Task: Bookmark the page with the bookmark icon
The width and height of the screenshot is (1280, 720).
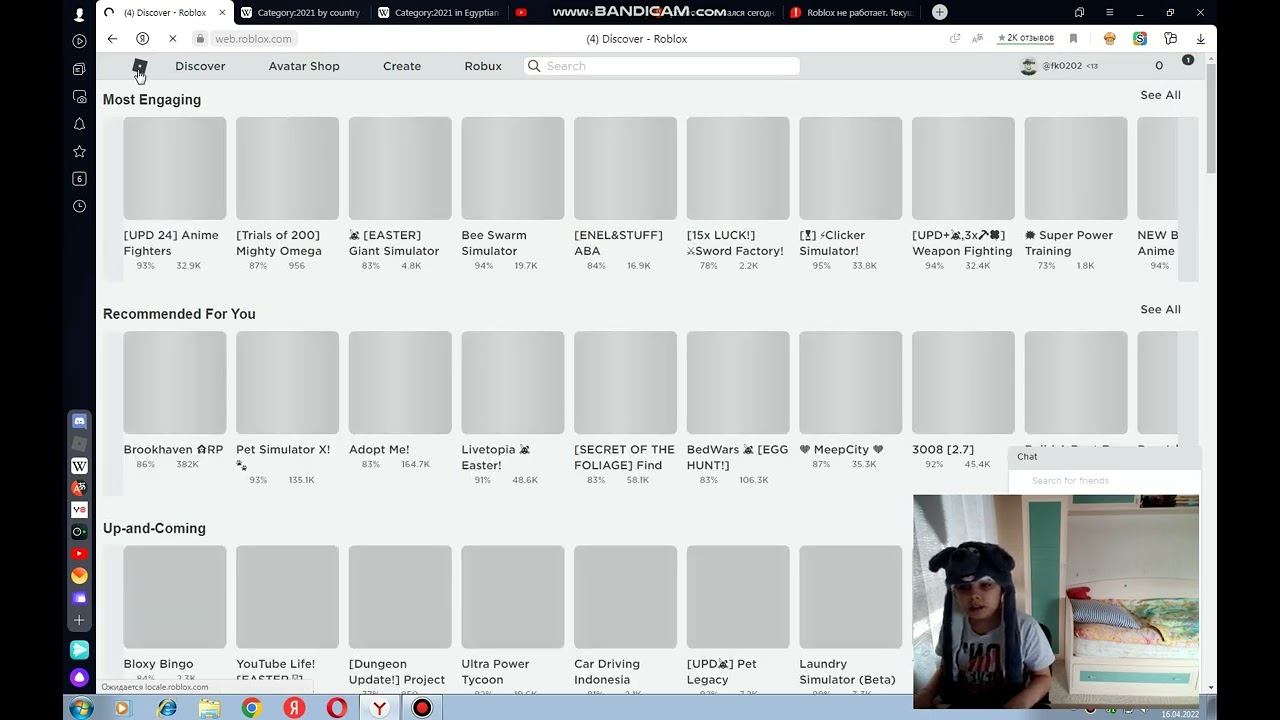Action: coord(1073,39)
